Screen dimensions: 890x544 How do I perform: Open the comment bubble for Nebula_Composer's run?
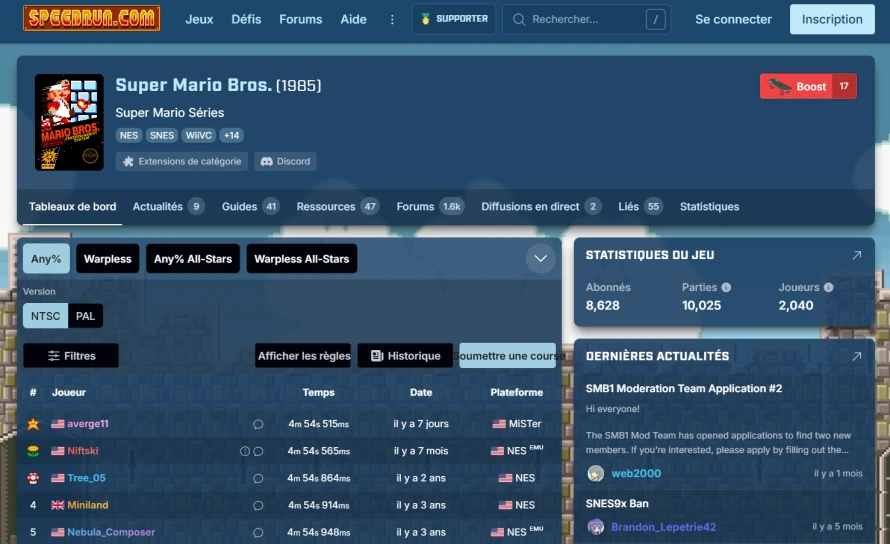click(x=258, y=533)
